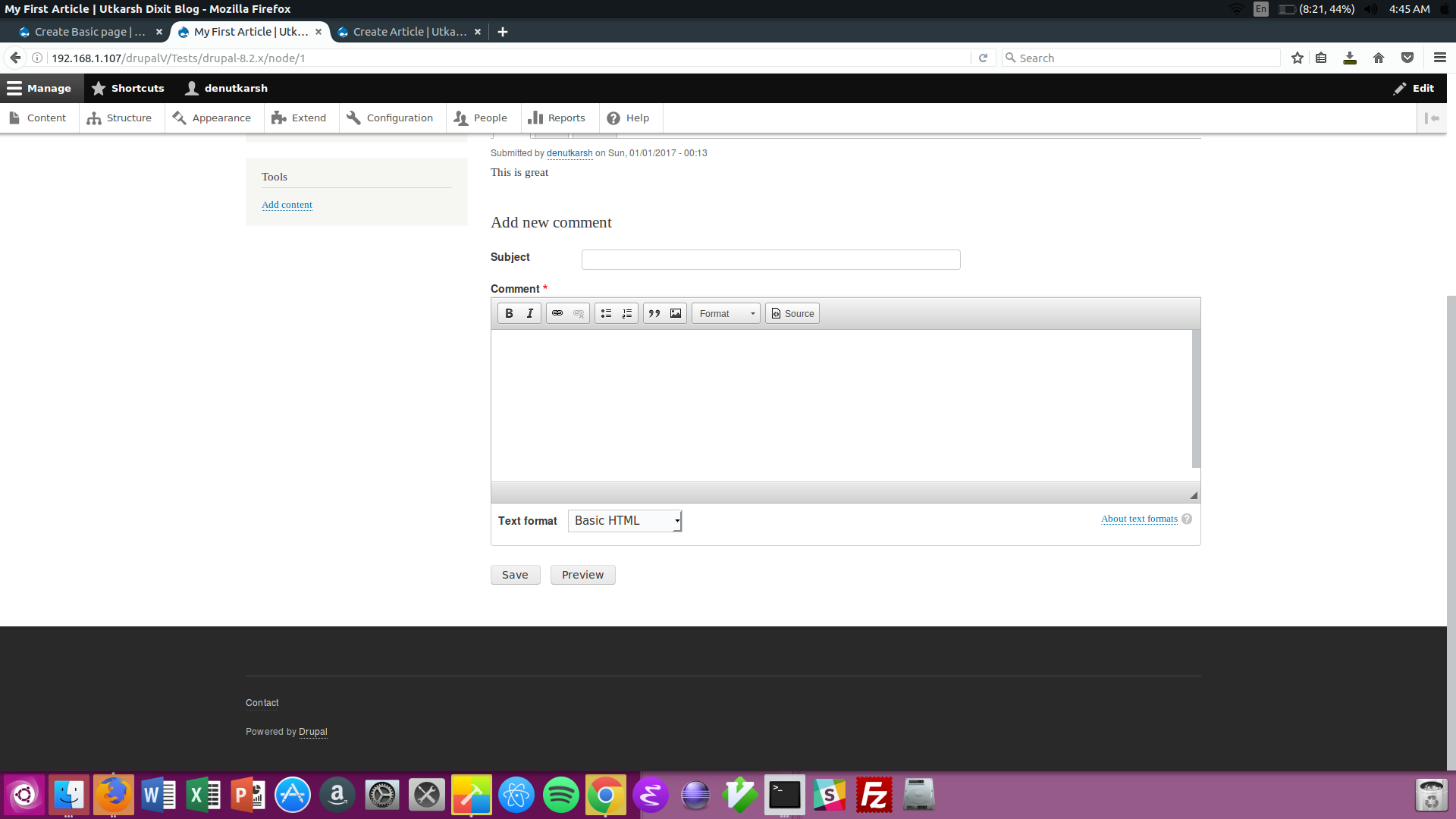Open the Terminal from the dock

pos(785,795)
